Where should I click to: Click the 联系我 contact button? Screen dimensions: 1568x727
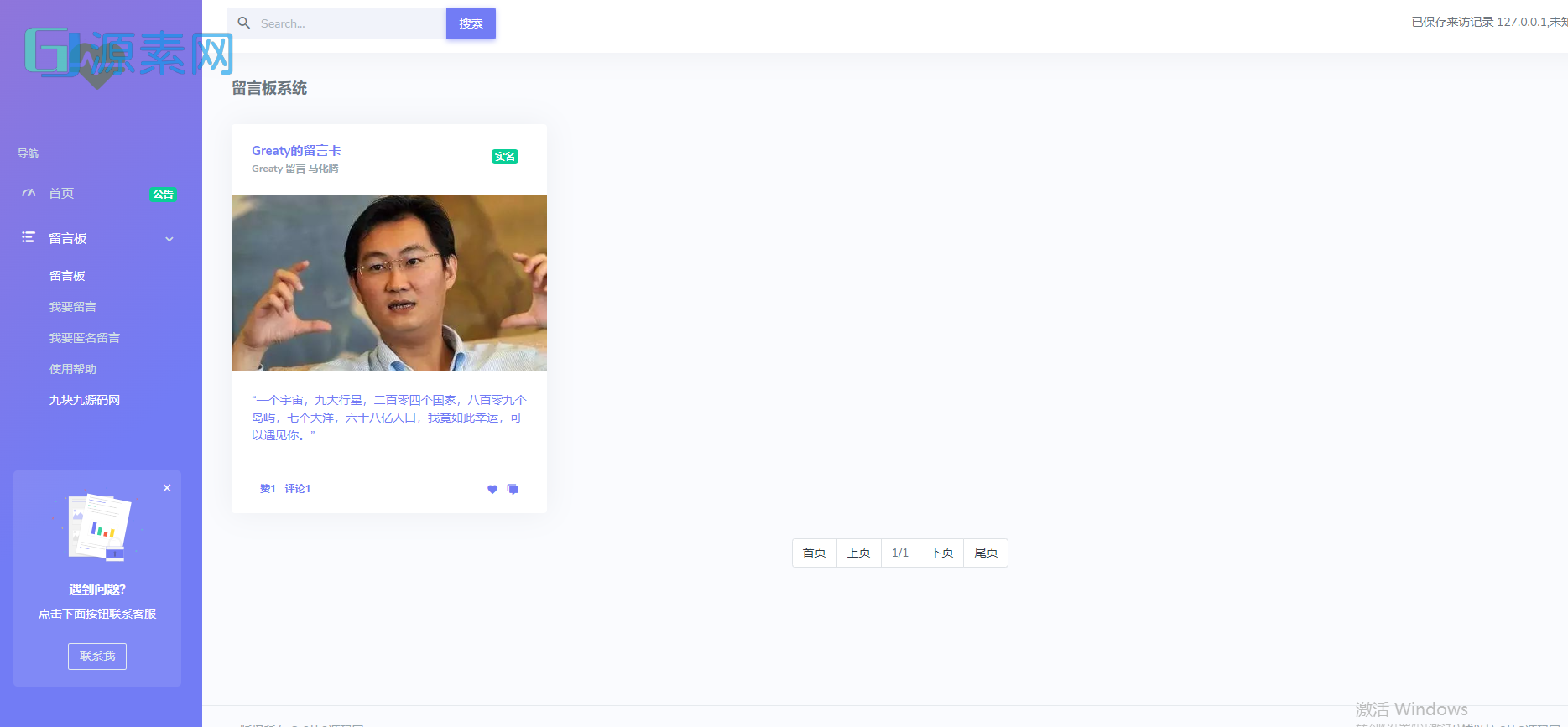[x=97, y=657]
